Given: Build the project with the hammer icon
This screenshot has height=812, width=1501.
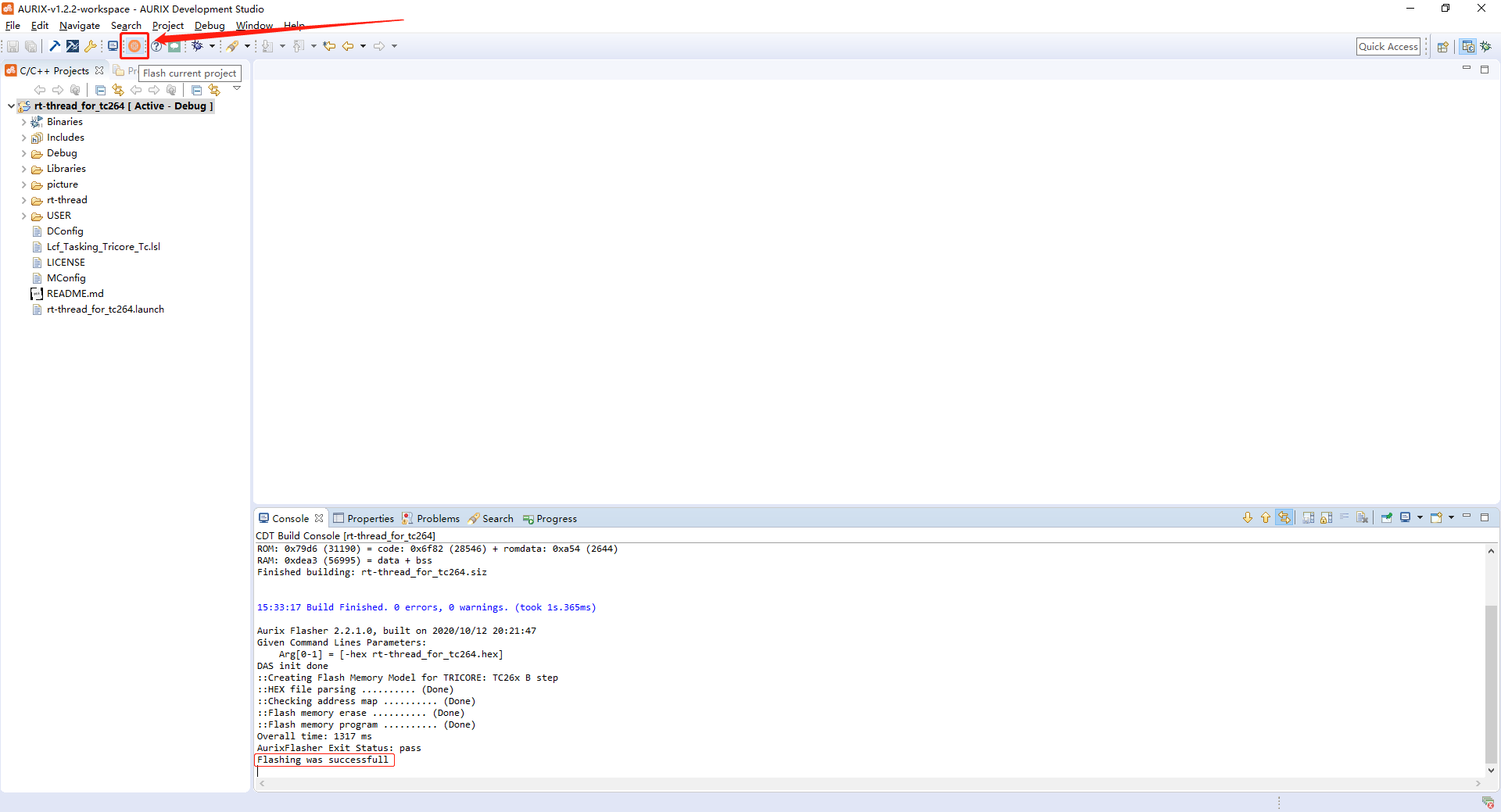Looking at the screenshot, I should [55, 46].
